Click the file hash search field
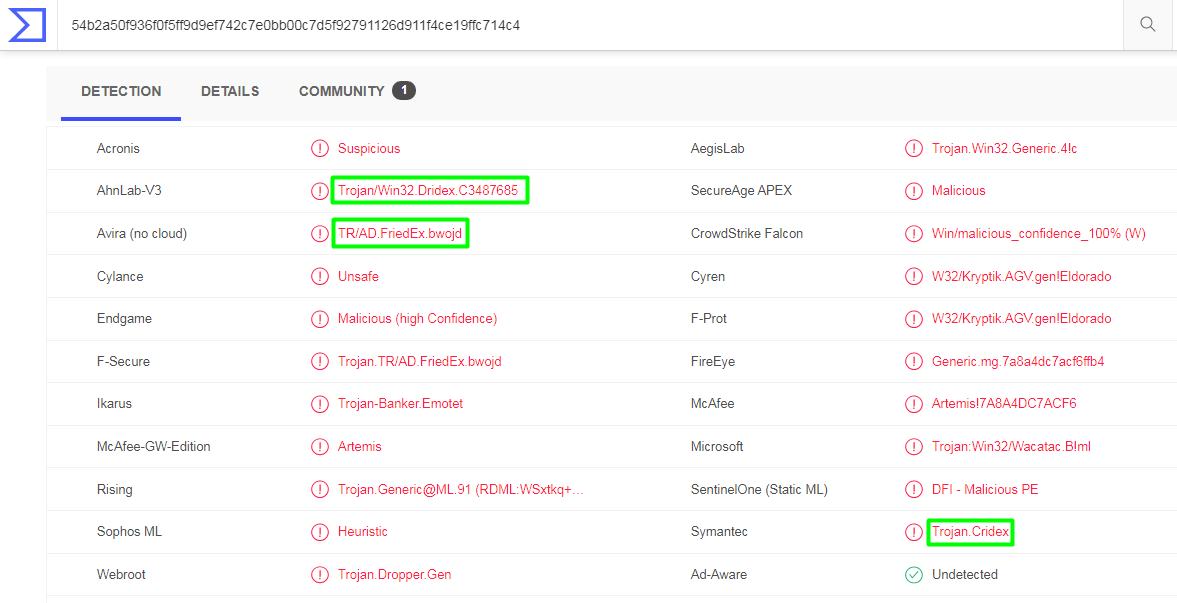 [590, 25]
